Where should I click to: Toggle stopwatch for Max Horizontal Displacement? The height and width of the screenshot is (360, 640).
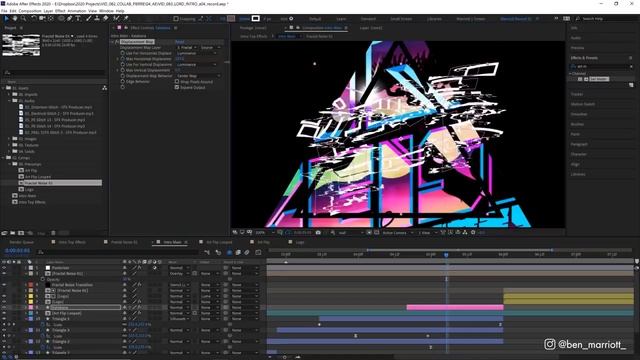[122, 59]
